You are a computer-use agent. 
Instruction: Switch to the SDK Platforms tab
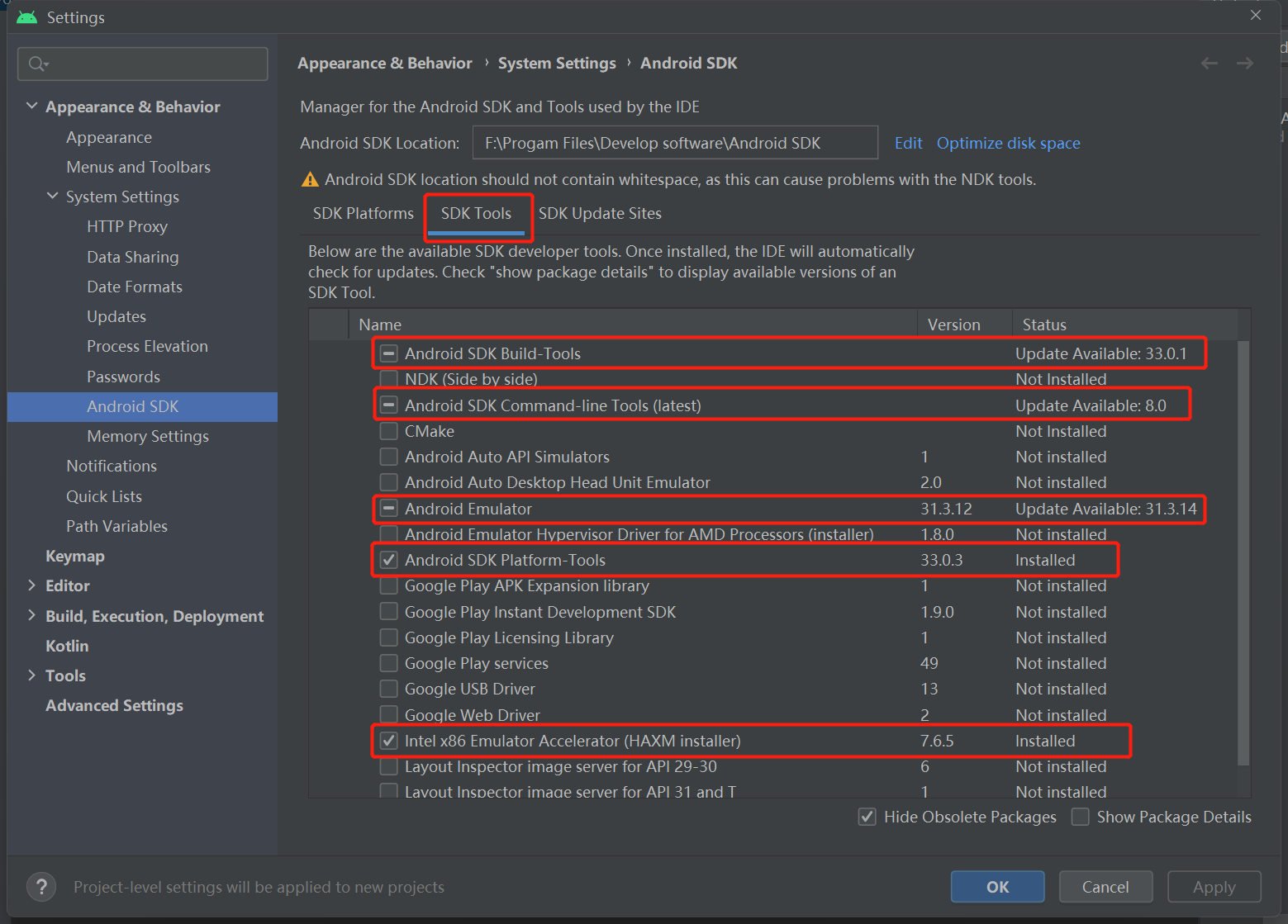click(363, 213)
